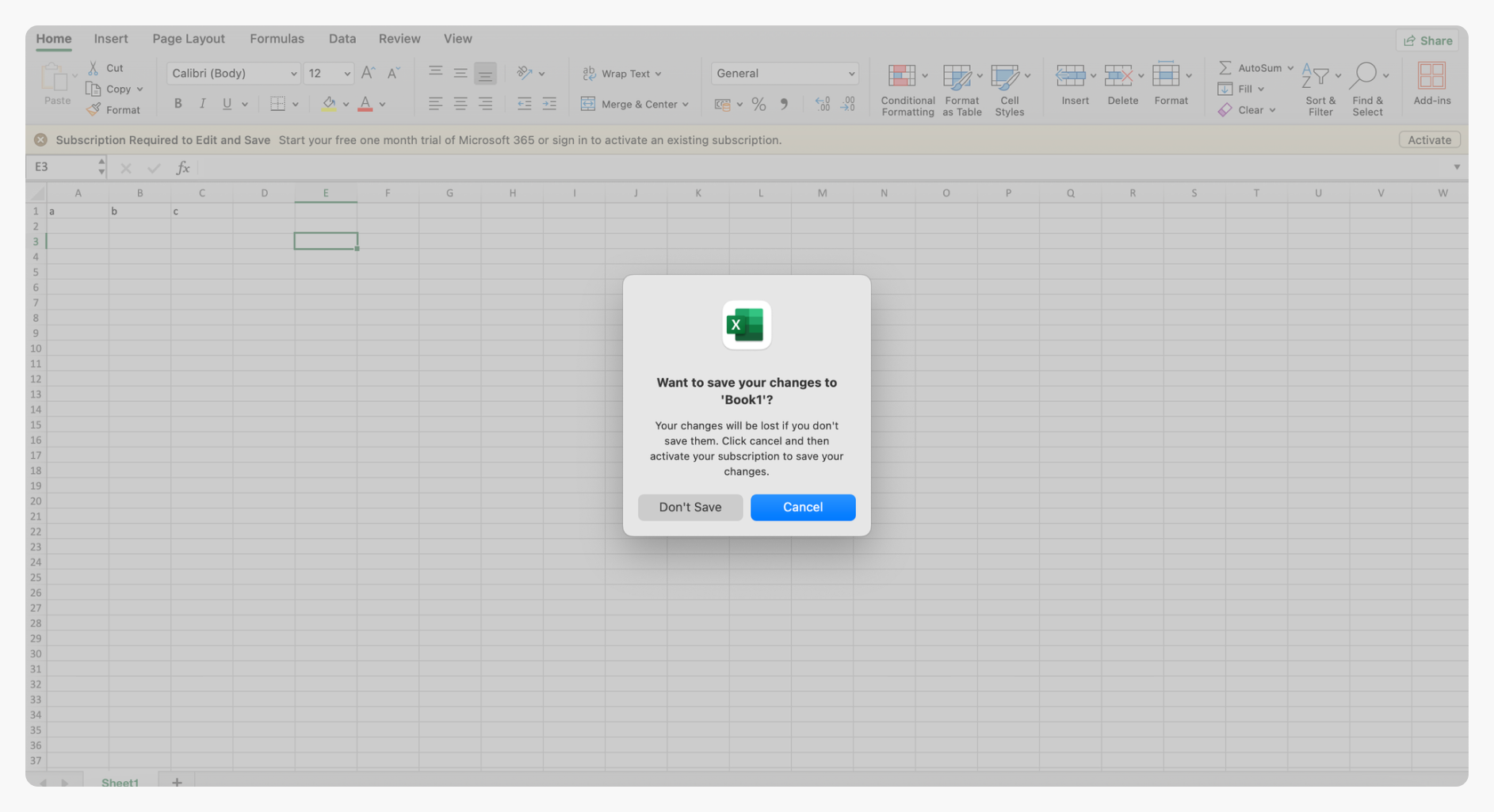
Task: Select the Format painter brush
Action: [x=94, y=109]
